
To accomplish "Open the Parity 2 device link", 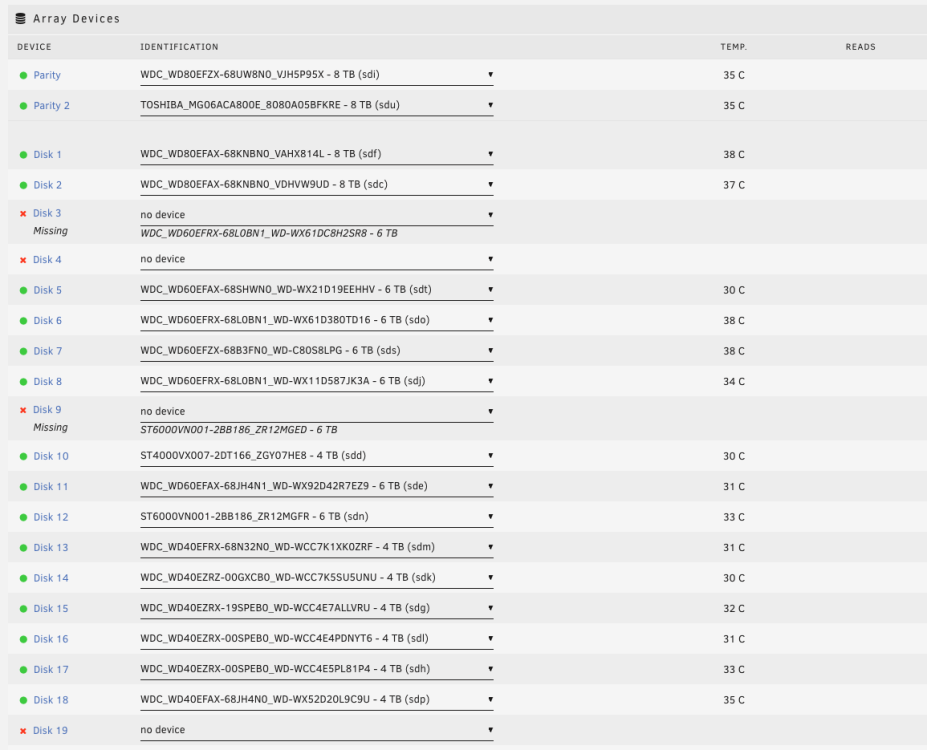I will tap(51, 106).
